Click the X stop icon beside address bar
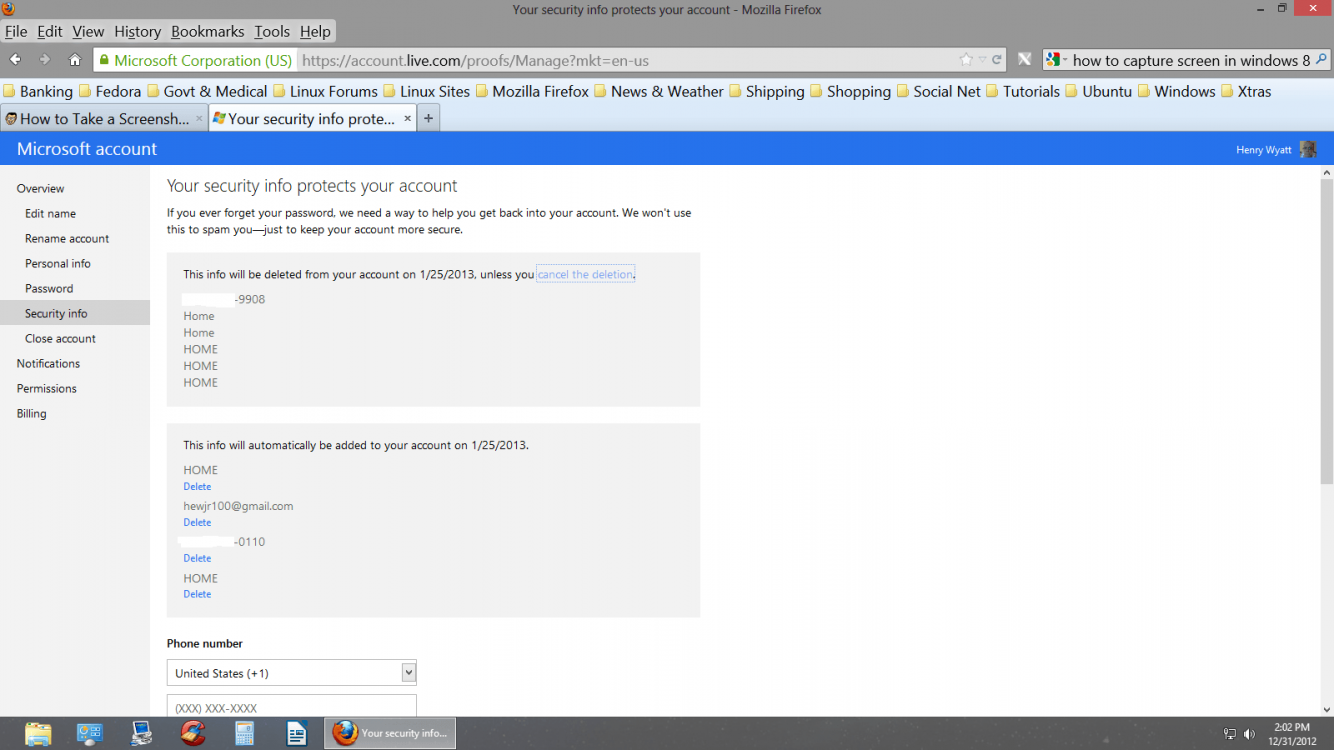This screenshot has height=750, width=1334. click(x=1024, y=60)
